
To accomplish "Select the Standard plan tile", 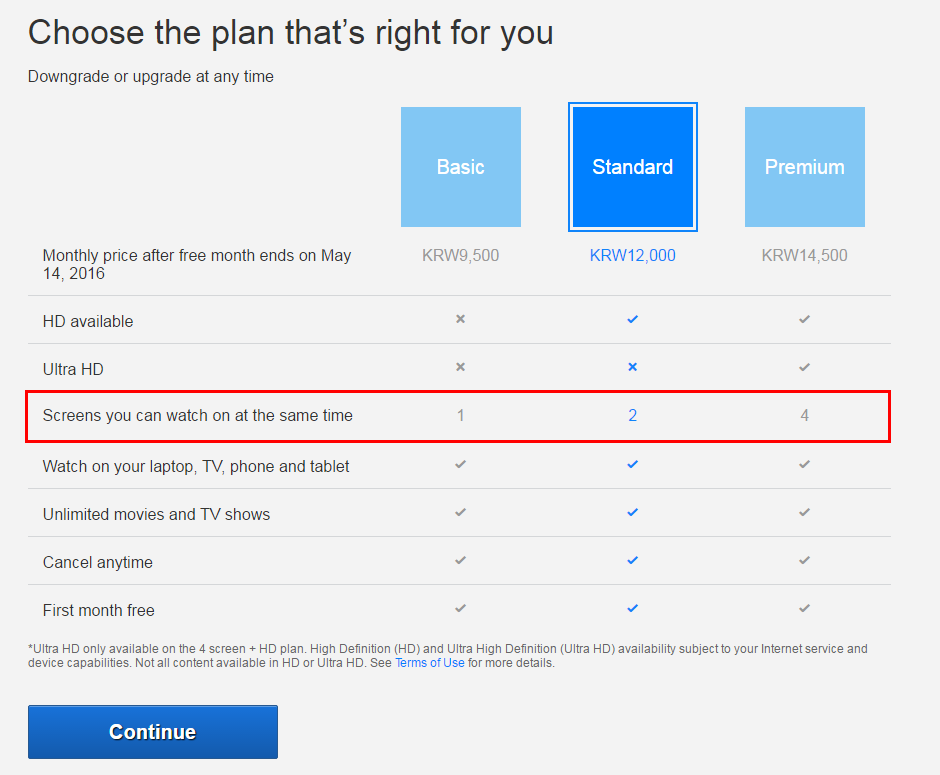I will pyautogui.click(x=632, y=167).
